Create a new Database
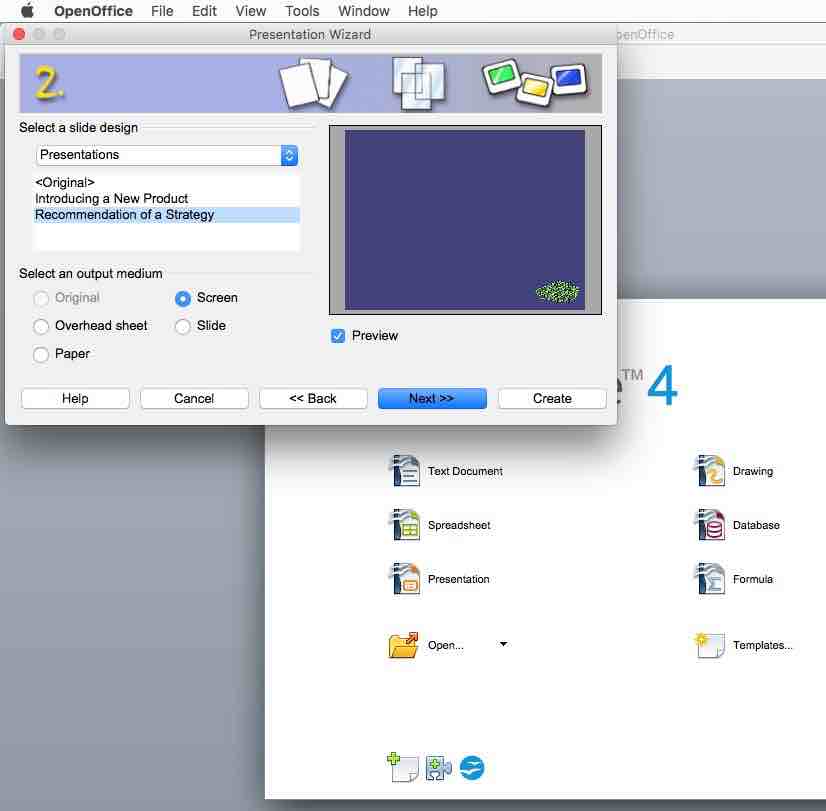Image resolution: width=826 pixels, height=811 pixels. coord(710,525)
